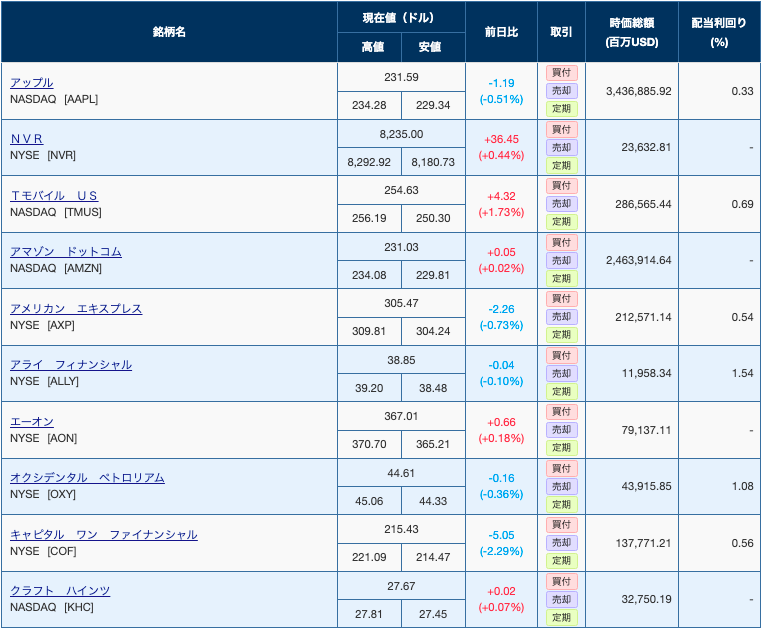Click 売却 button for NVR
The image size is (761, 630).
(x=562, y=148)
